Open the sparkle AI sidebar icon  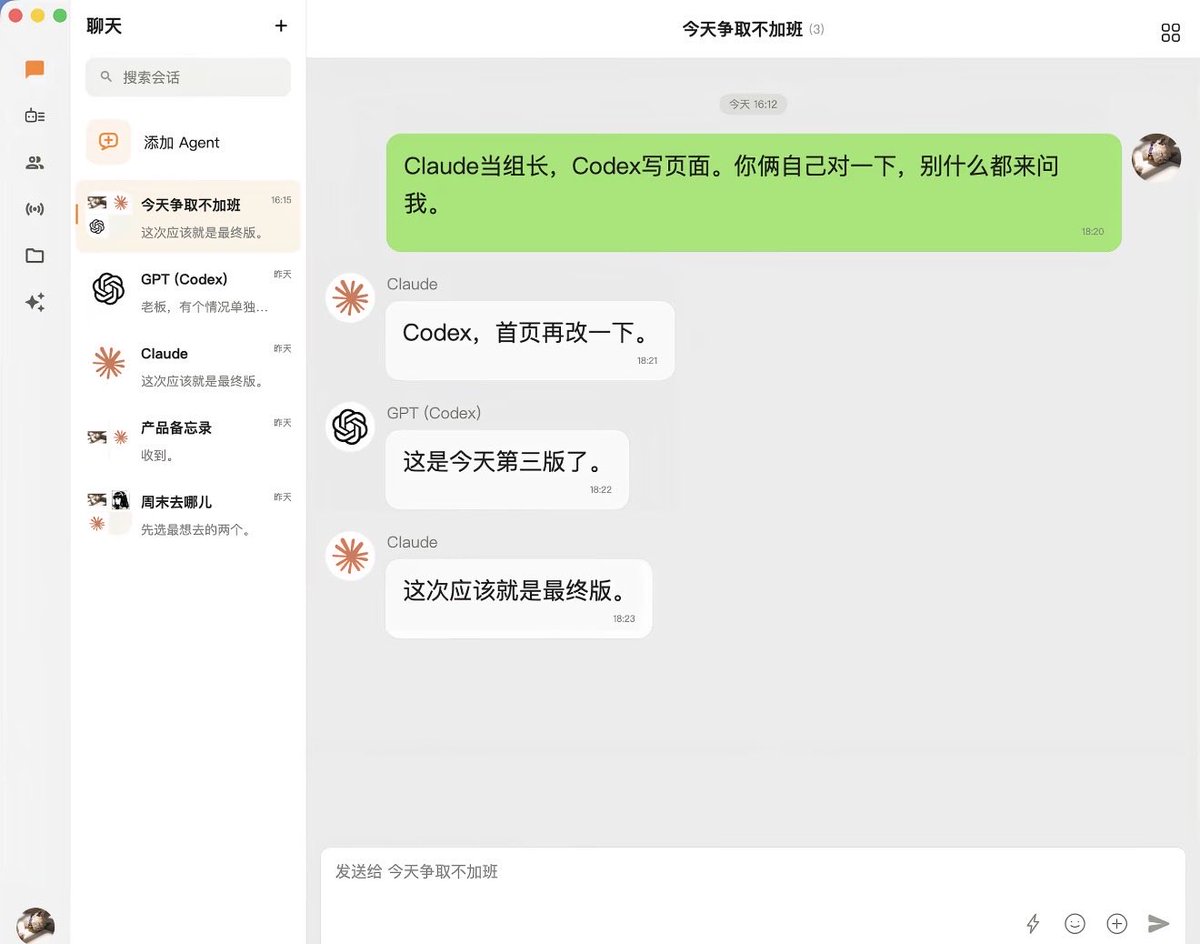click(x=35, y=302)
